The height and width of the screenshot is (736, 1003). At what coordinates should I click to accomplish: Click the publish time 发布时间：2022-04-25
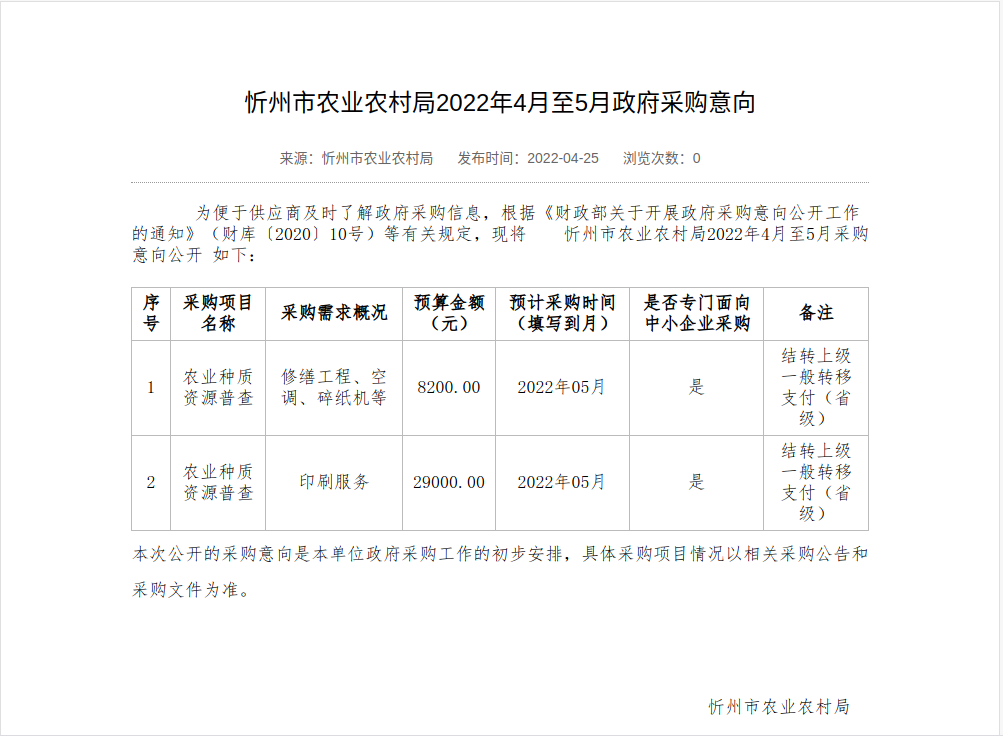click(528, 158)
